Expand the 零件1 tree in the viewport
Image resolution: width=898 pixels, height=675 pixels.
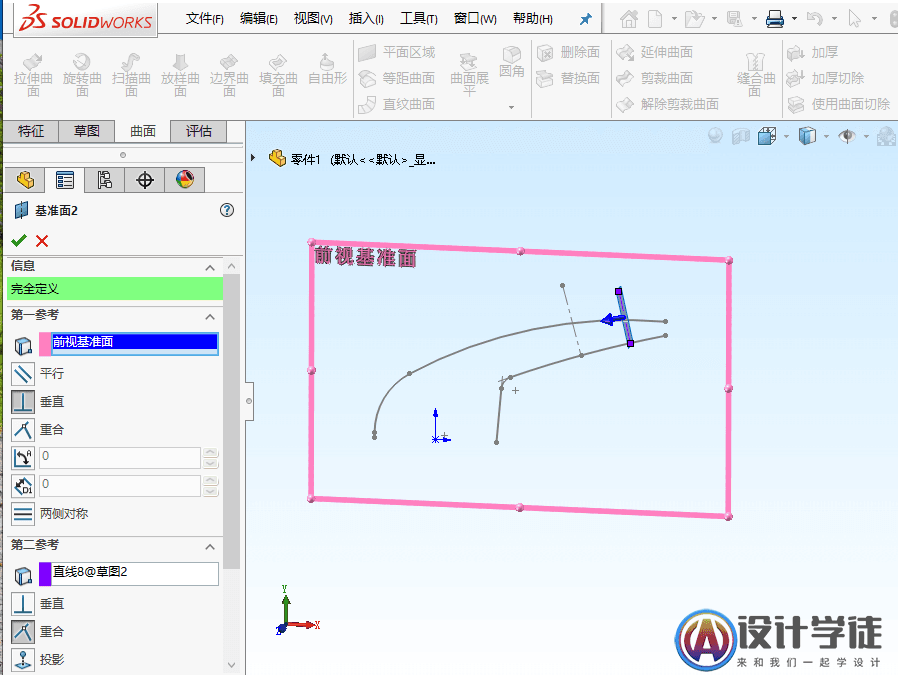point(253,157)
